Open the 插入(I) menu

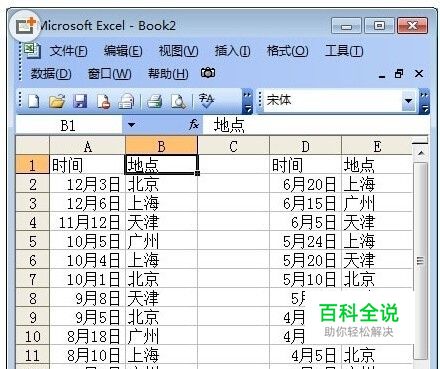(232, 51)
